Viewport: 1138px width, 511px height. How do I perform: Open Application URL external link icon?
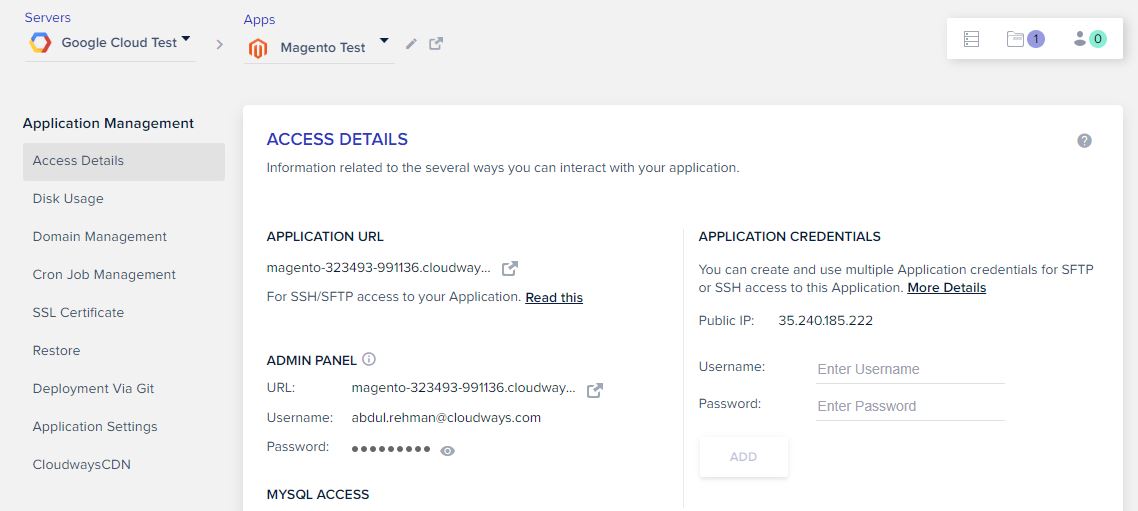[x=510, y=269]
